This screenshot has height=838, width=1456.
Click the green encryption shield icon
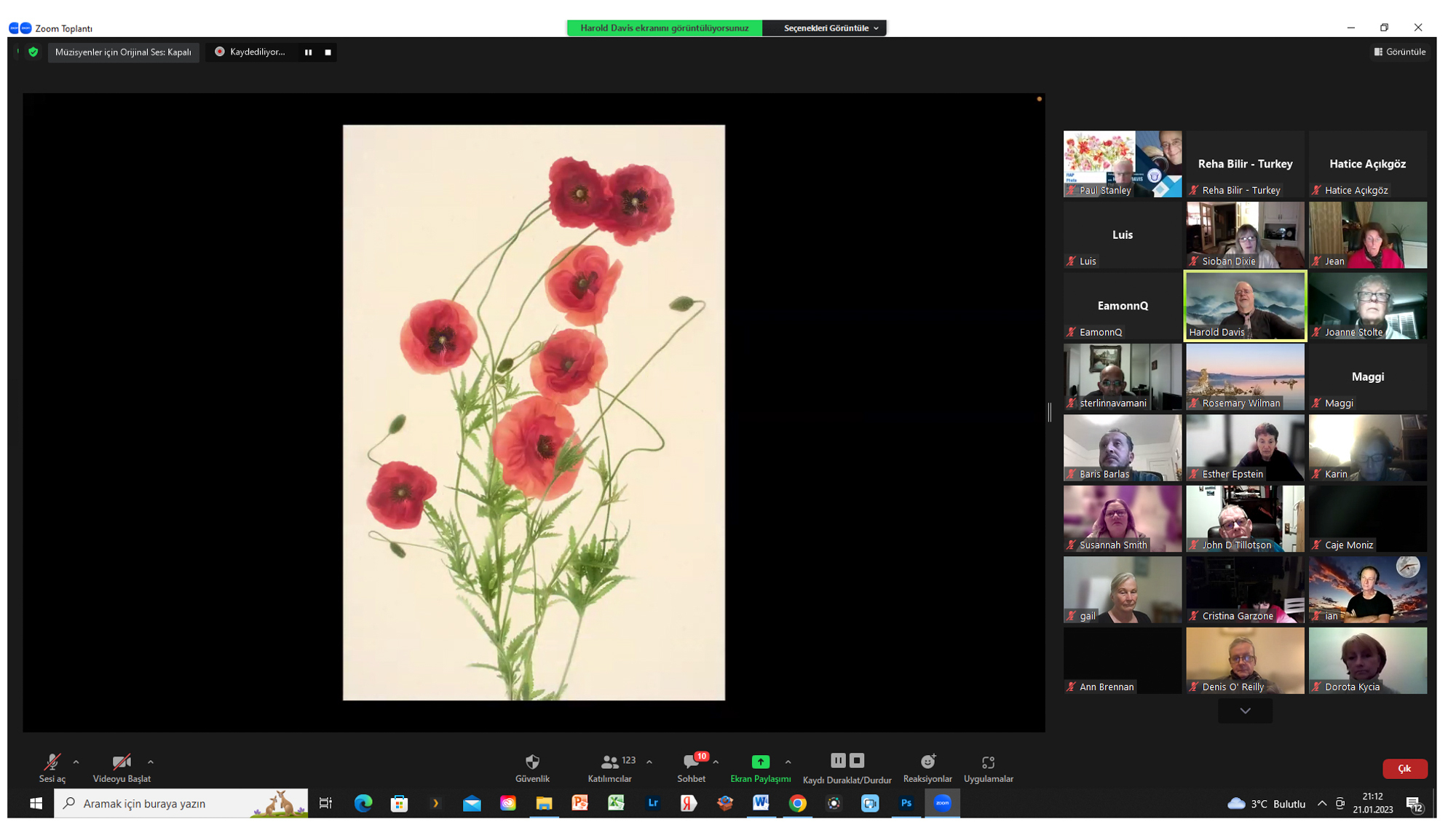pyautogui.click(x=33, y=52)
